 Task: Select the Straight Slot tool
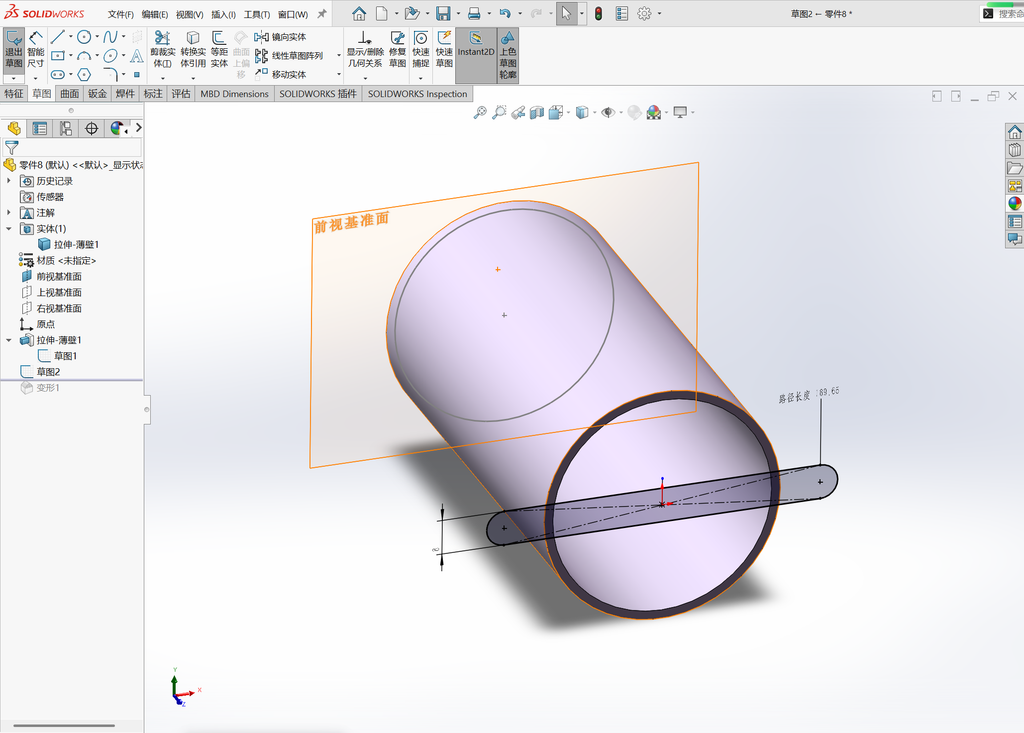[x=57, y=74]
